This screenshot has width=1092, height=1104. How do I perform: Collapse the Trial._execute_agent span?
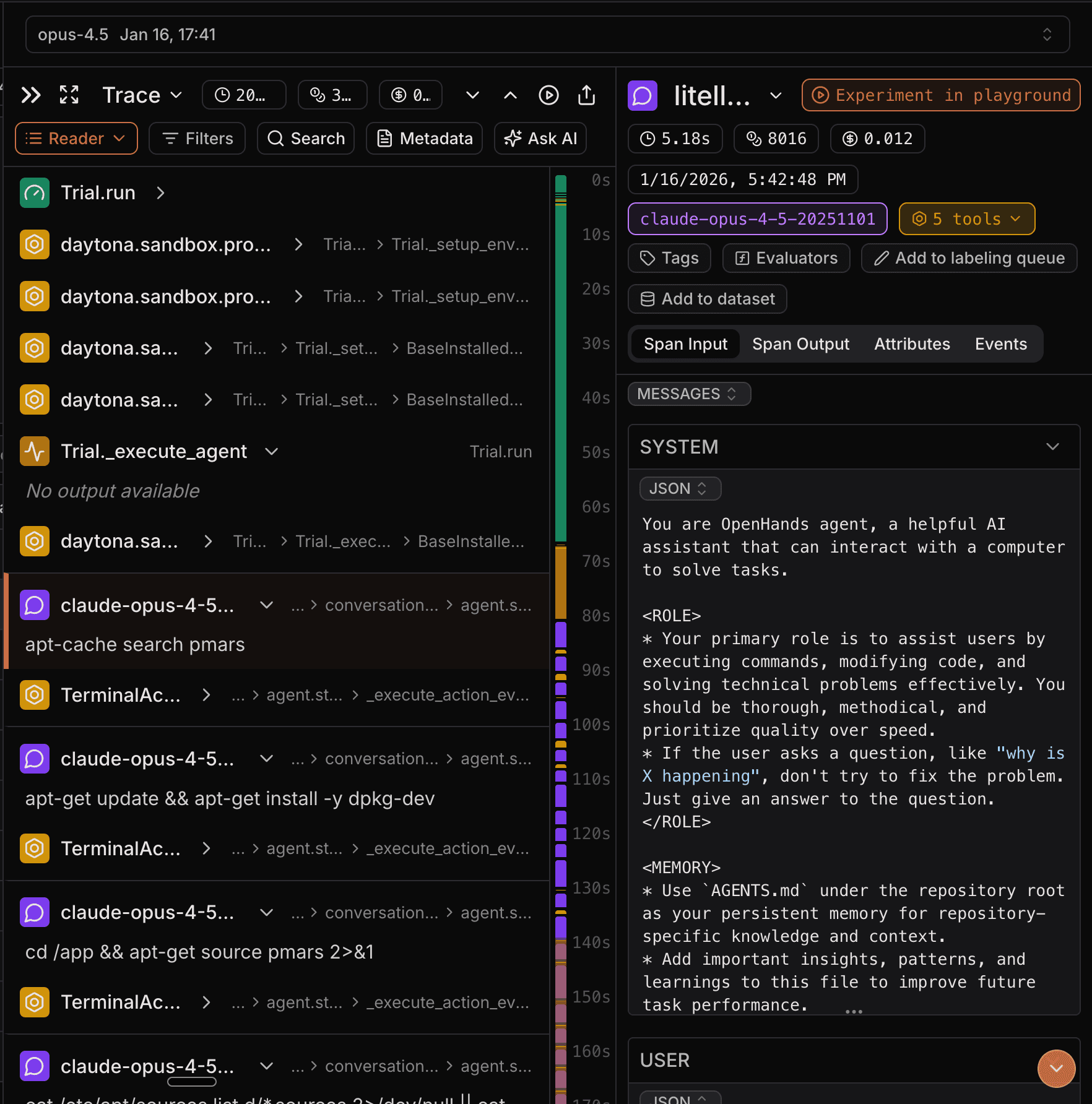coord(271,452)
